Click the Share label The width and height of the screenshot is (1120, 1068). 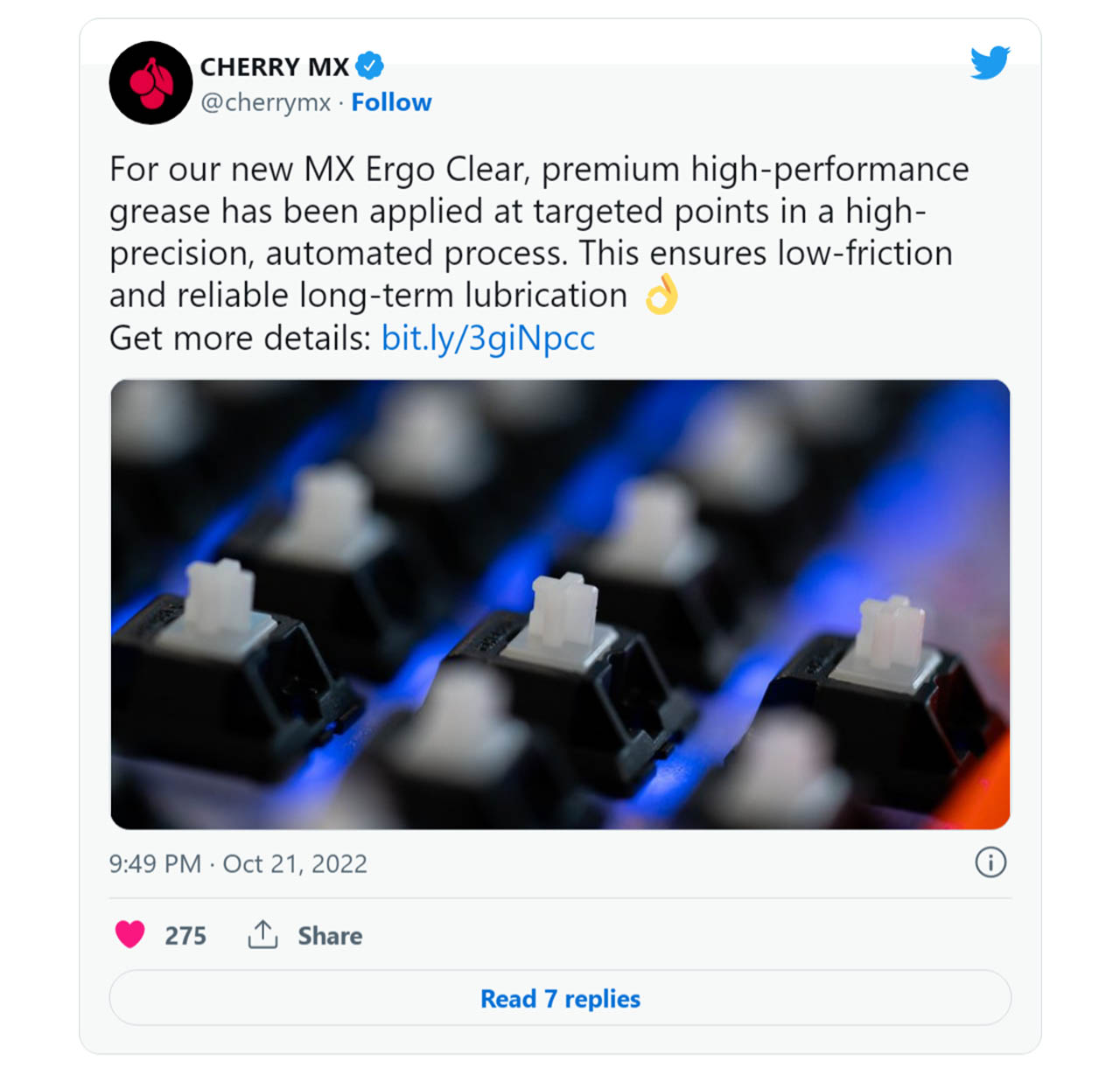click(x=330, y=936)
